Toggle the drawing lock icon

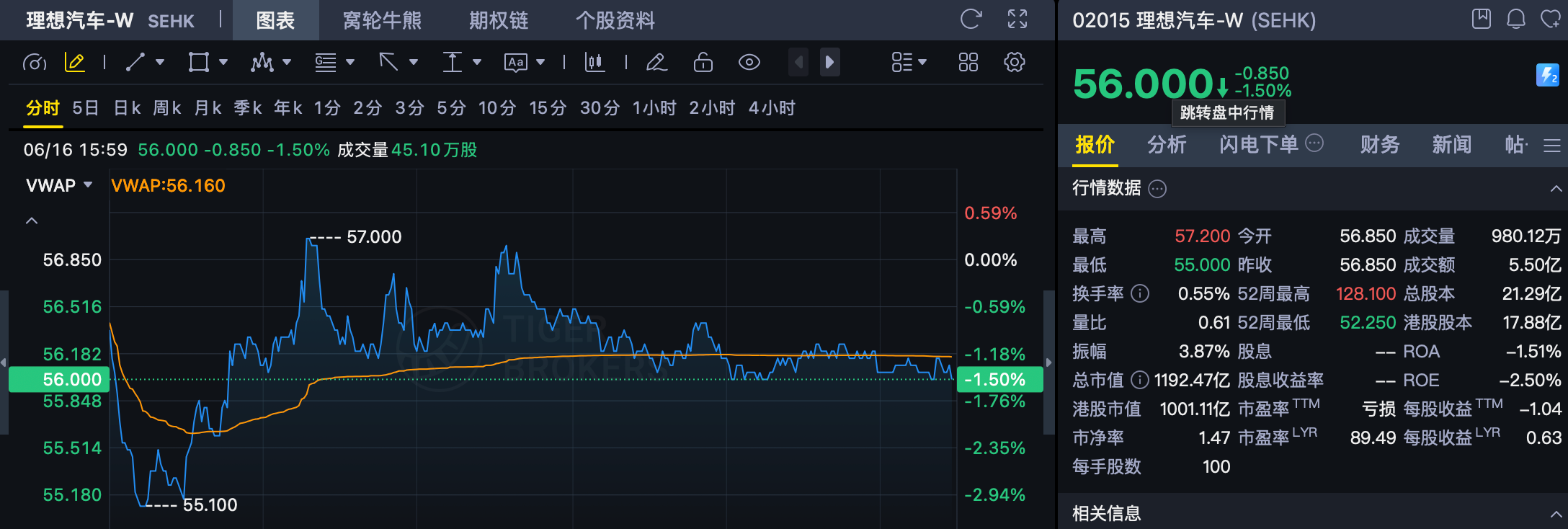703,63
